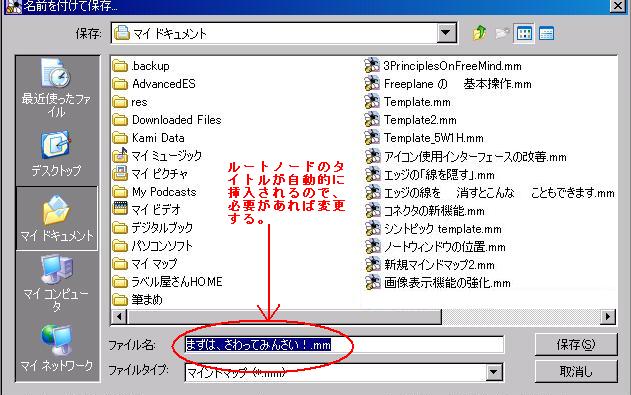The width and height of the screenshot is (631, 395).
Task: Click the 保存(S) button
Action: tap(576, 344)
